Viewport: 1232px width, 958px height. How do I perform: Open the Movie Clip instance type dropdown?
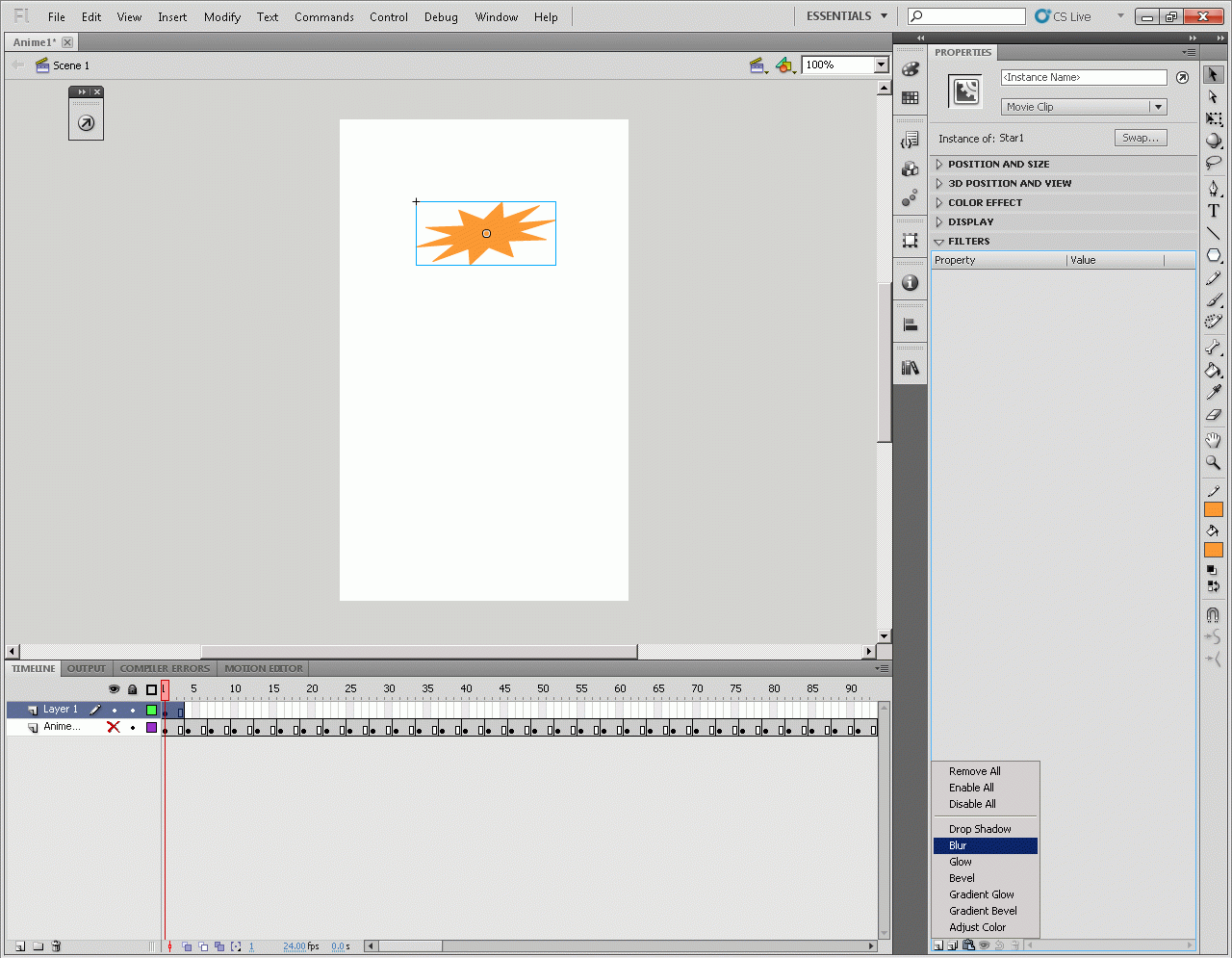[1084, 107]
